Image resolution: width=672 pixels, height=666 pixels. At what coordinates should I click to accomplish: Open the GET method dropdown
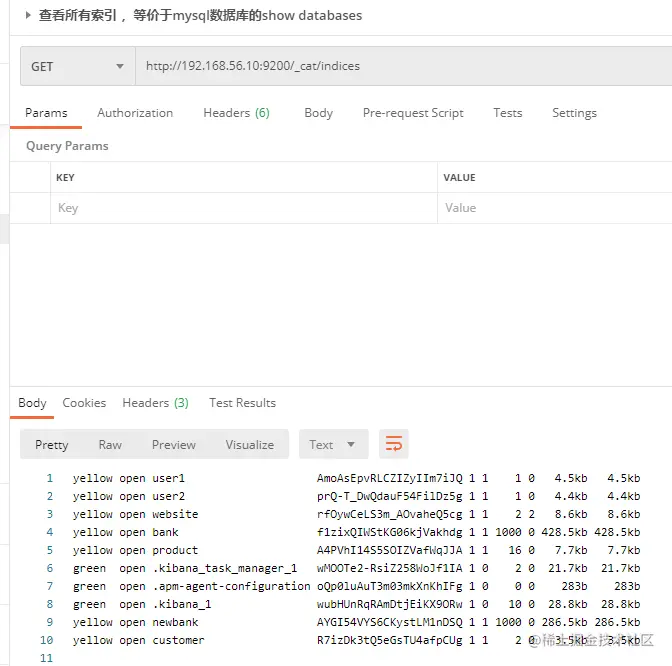click(x=78, y=66)
